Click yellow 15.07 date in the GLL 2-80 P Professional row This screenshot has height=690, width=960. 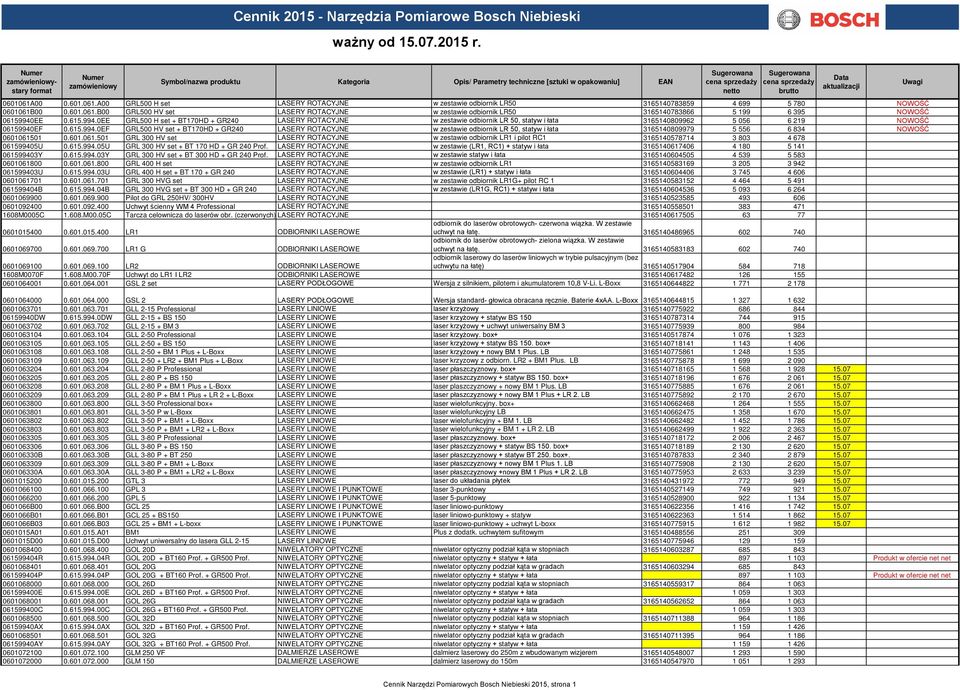(x=841, y=369)
